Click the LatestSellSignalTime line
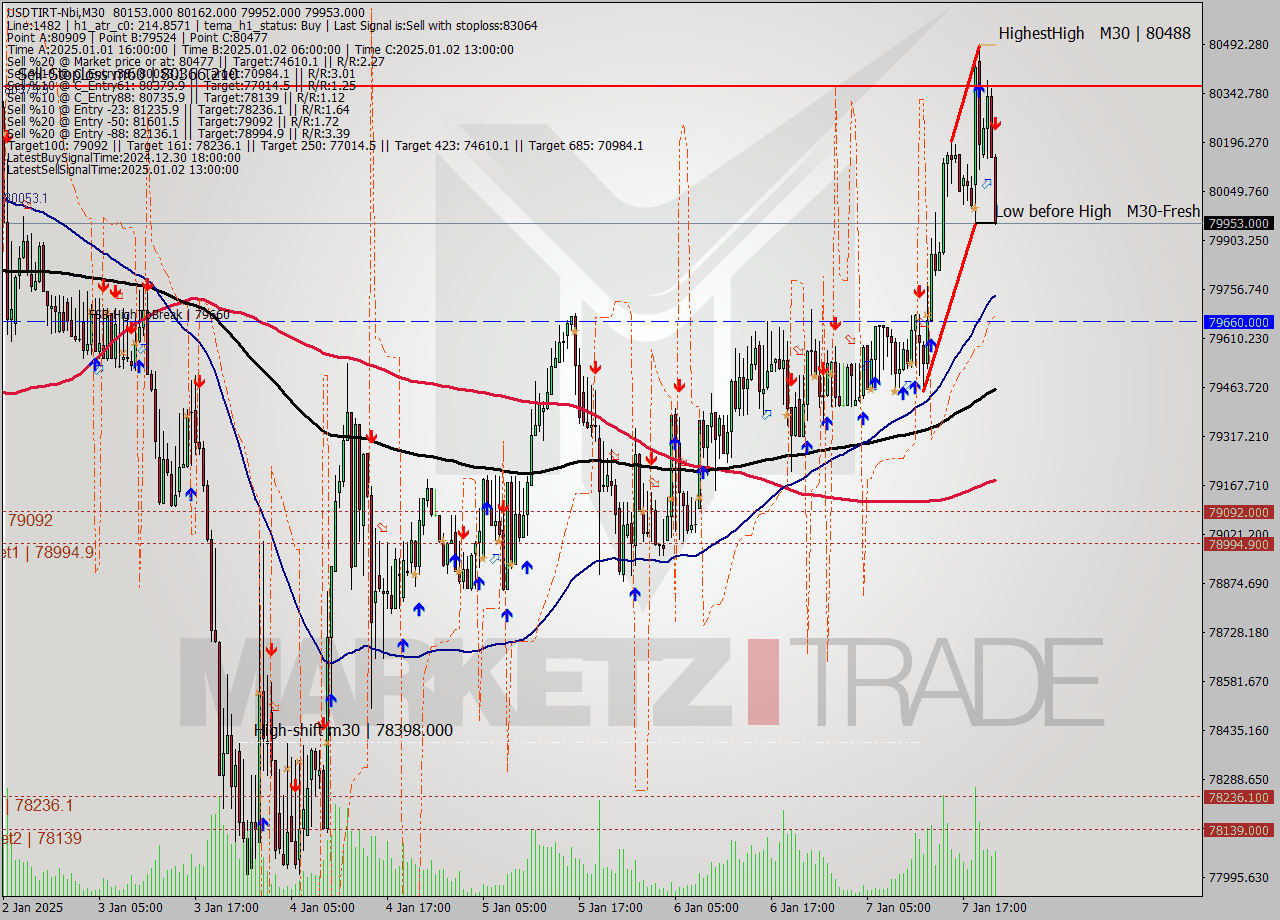Viewport: 1280px width, 920px height. coord(122,169)
